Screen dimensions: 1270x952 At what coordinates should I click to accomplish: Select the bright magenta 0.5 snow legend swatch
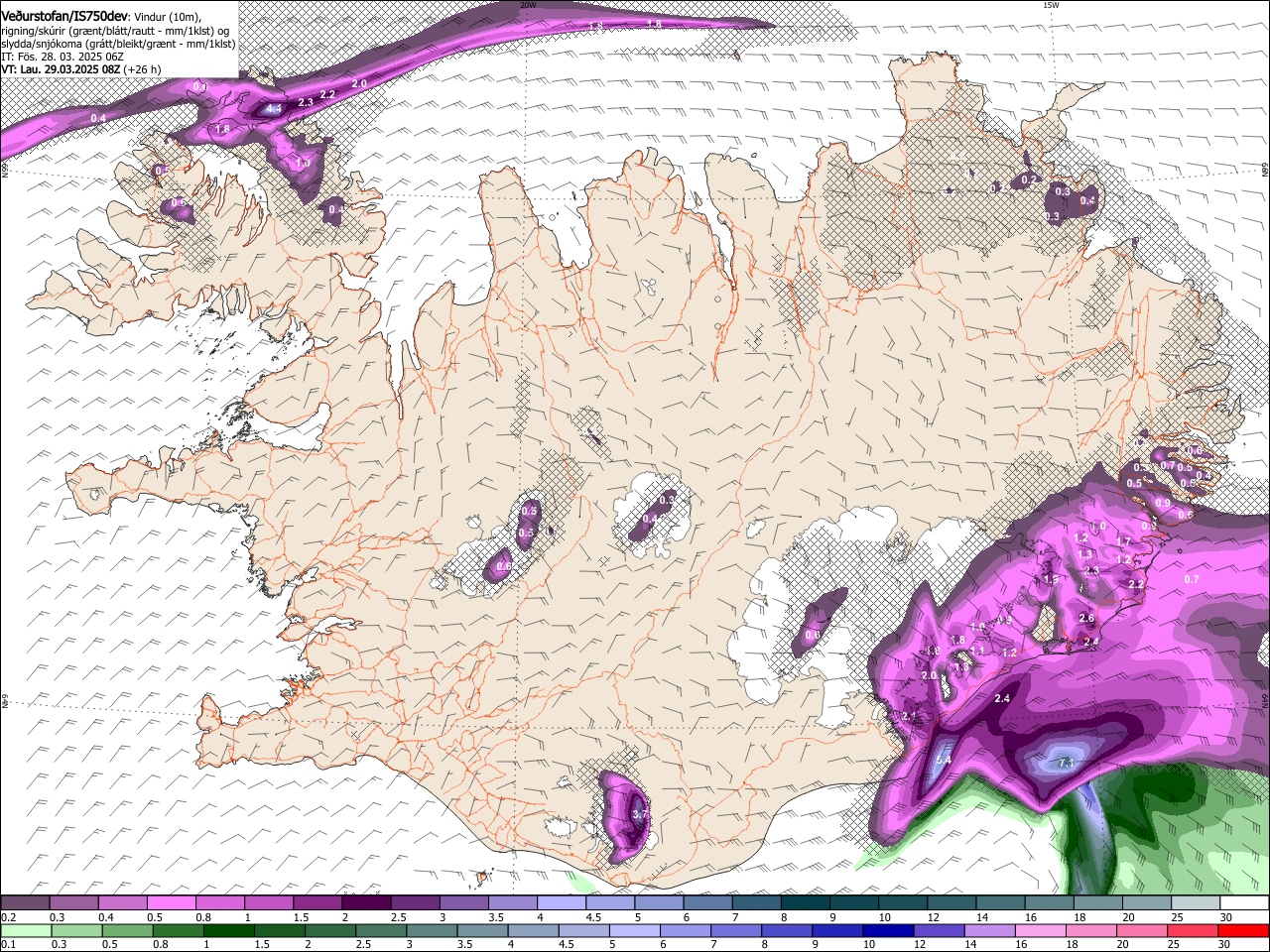(171, 902)
